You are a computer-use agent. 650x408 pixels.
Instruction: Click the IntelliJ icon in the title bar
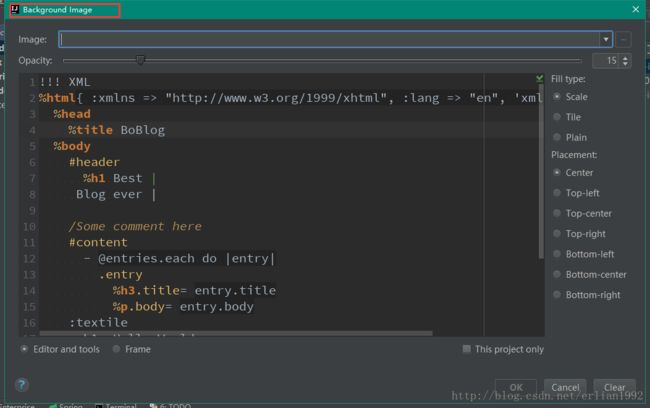[x=15, y=10]
